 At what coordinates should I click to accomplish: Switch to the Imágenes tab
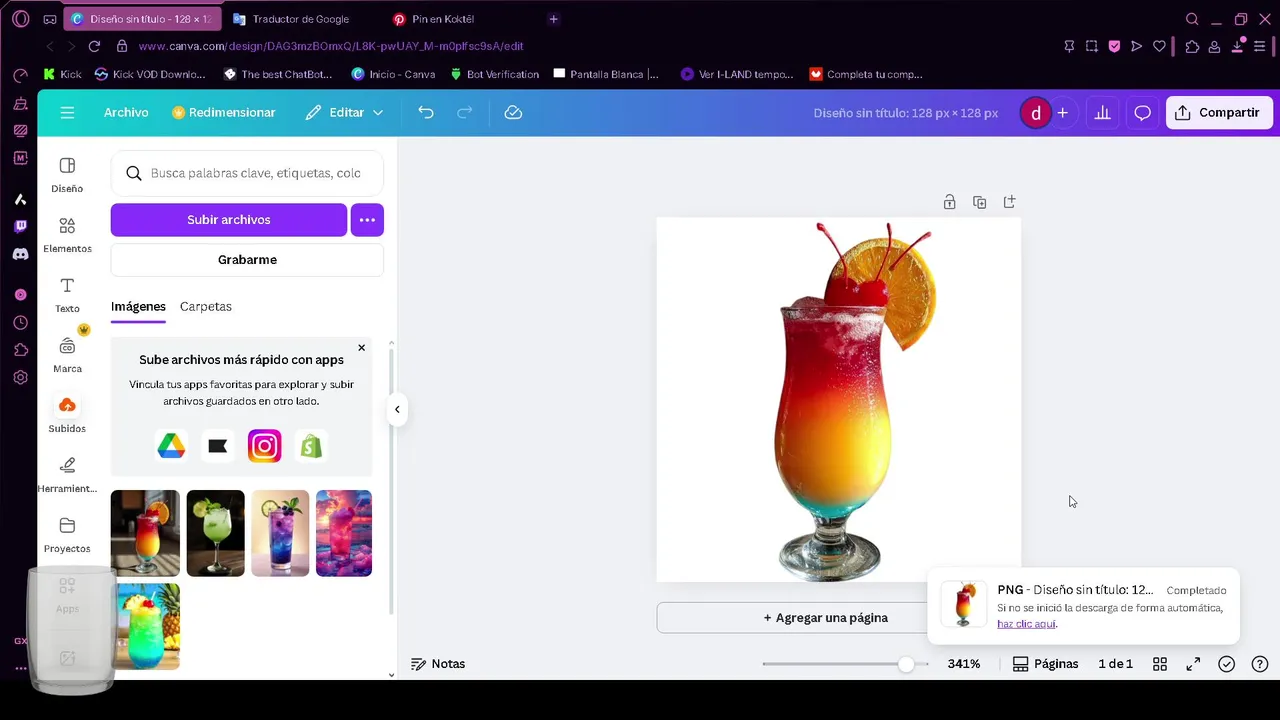138,307
